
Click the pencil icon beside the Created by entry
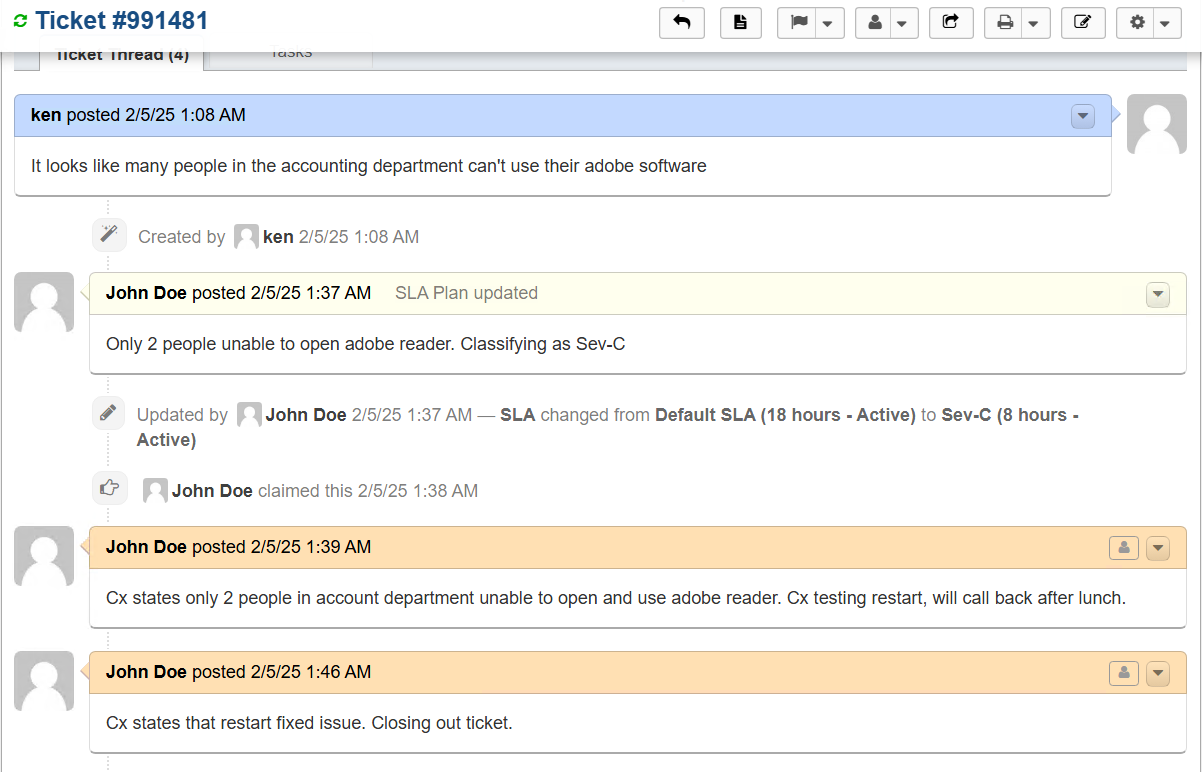point(109,234)
